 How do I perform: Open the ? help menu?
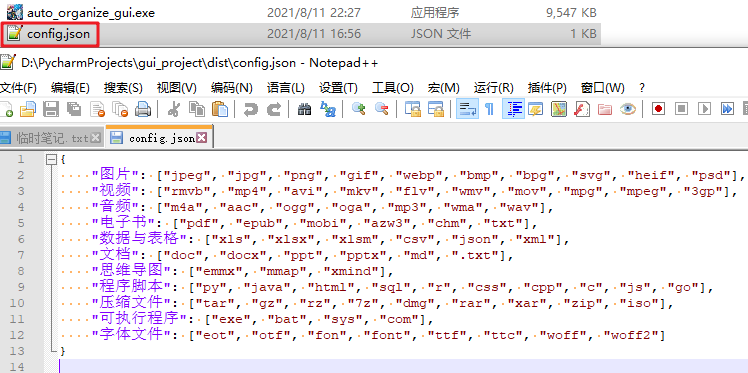(x=642, y=88)
